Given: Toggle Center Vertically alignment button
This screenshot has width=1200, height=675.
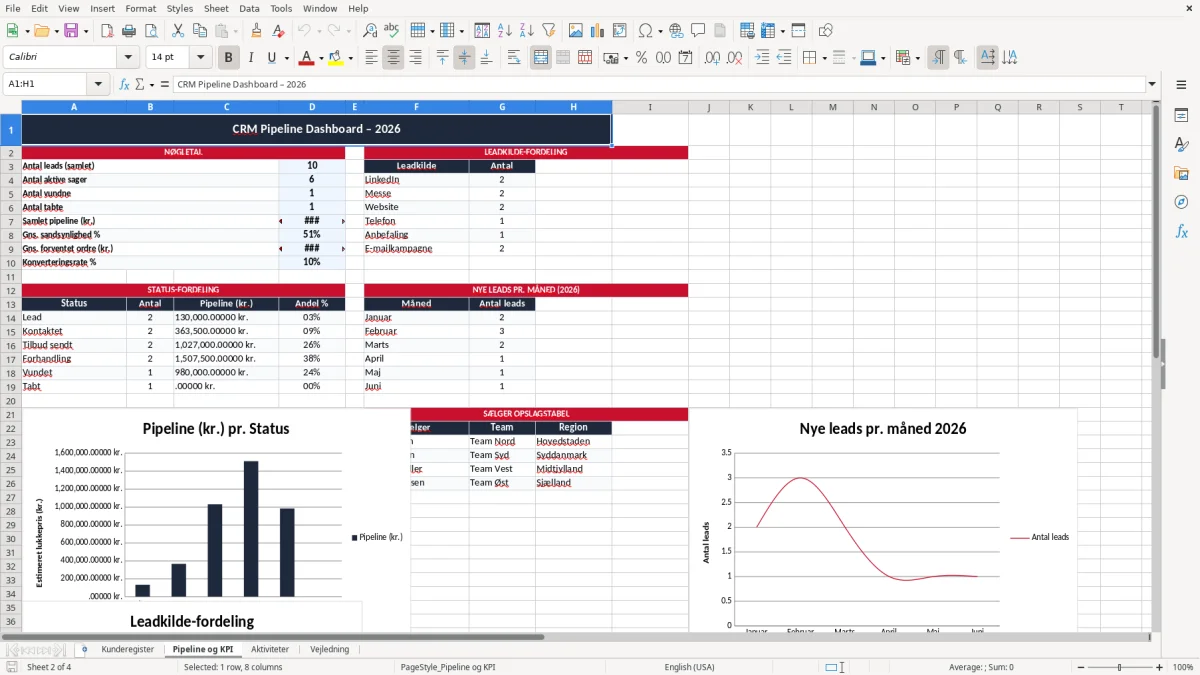Looking at the screenshot, I should pos(464,58).
